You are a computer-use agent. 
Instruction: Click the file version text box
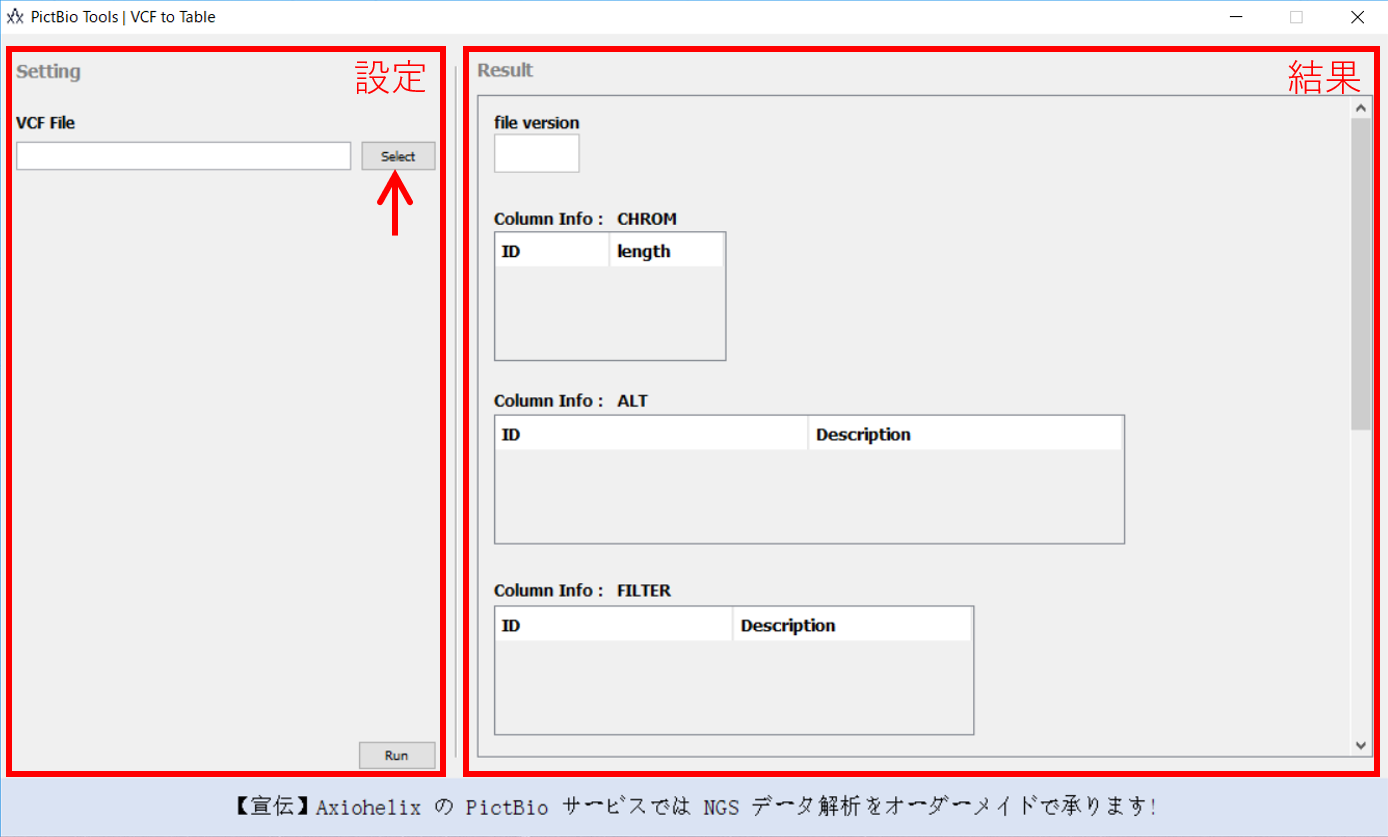[x=536, y=153]
